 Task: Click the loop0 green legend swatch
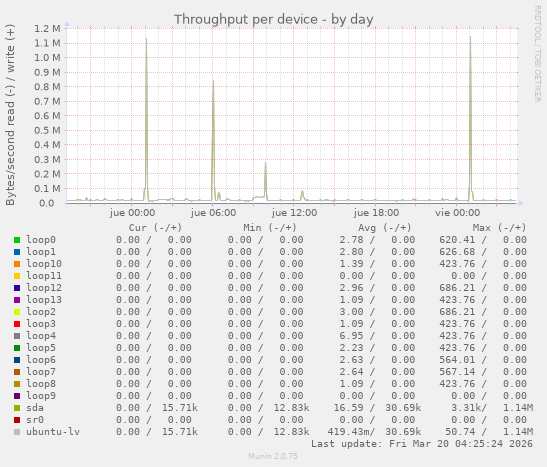point(17,240)
